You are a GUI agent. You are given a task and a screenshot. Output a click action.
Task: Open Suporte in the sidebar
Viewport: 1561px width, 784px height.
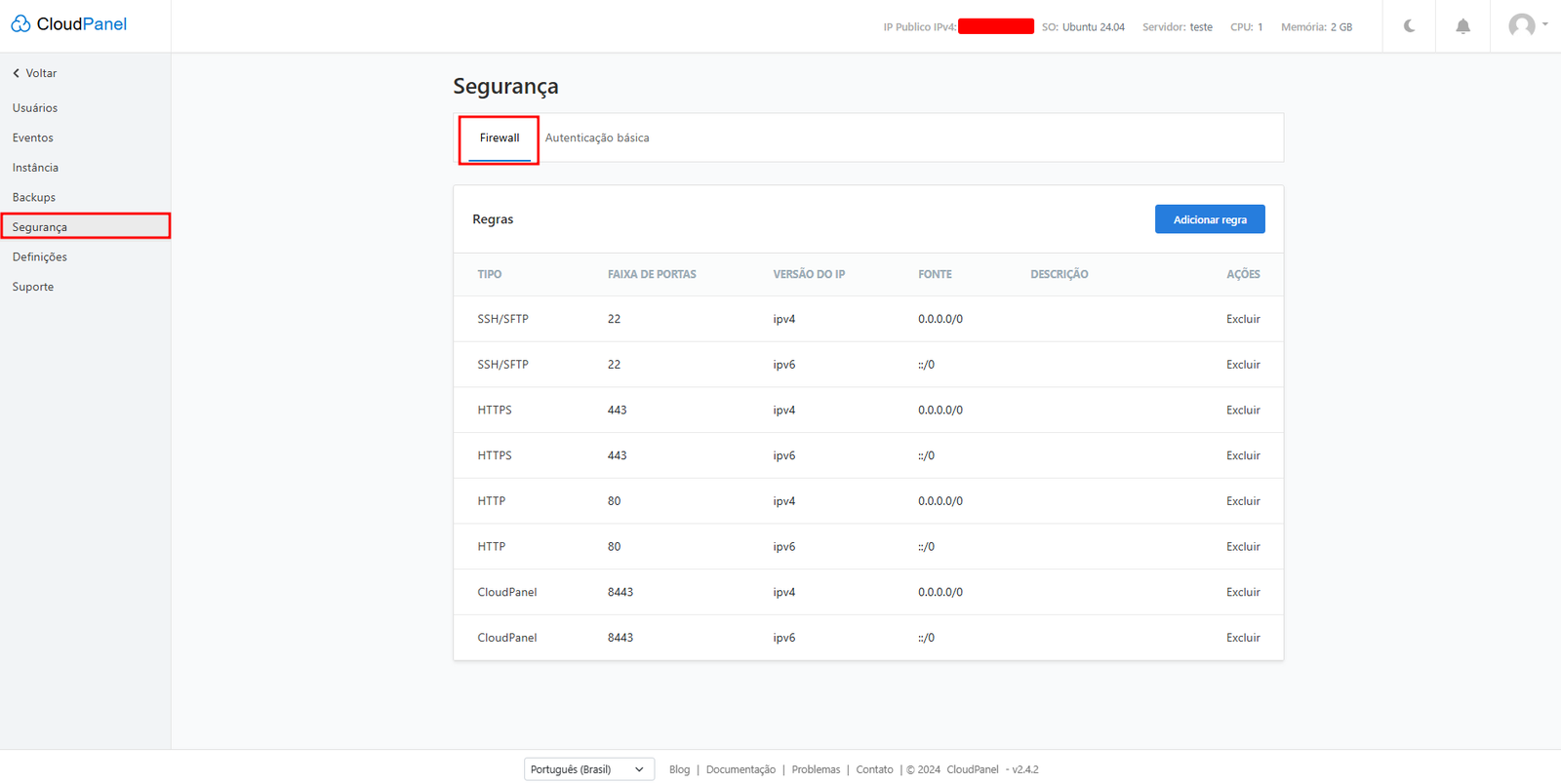[33, 287]
